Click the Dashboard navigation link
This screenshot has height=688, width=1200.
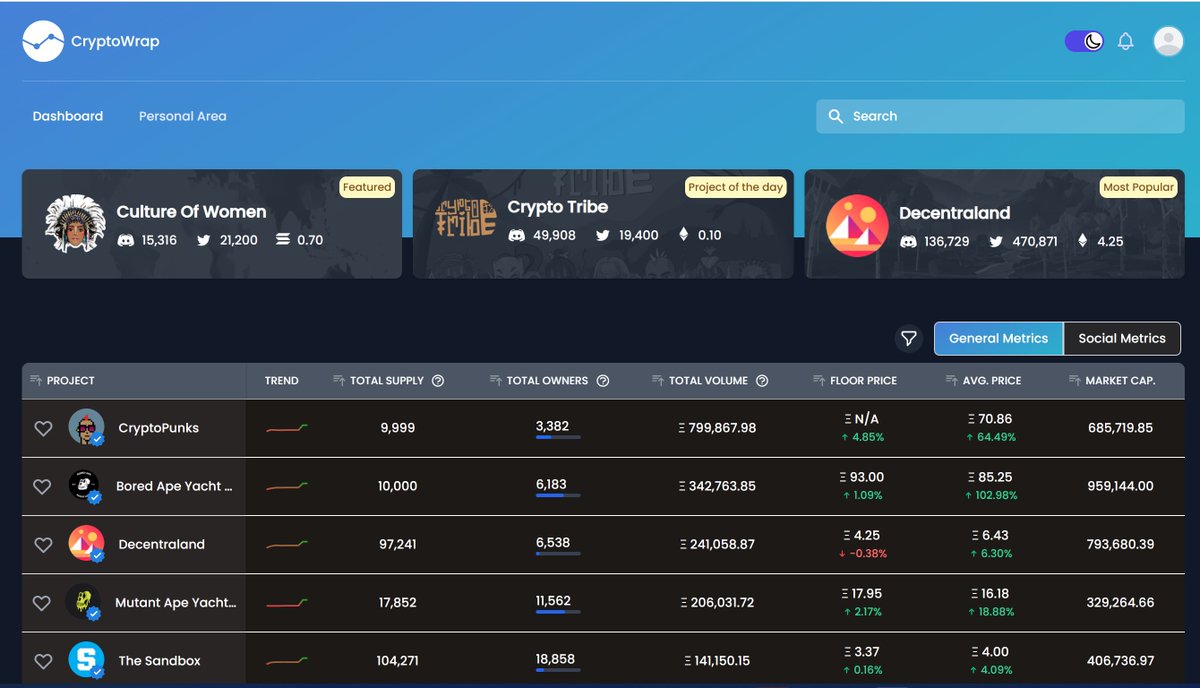(x=67, y=116)
